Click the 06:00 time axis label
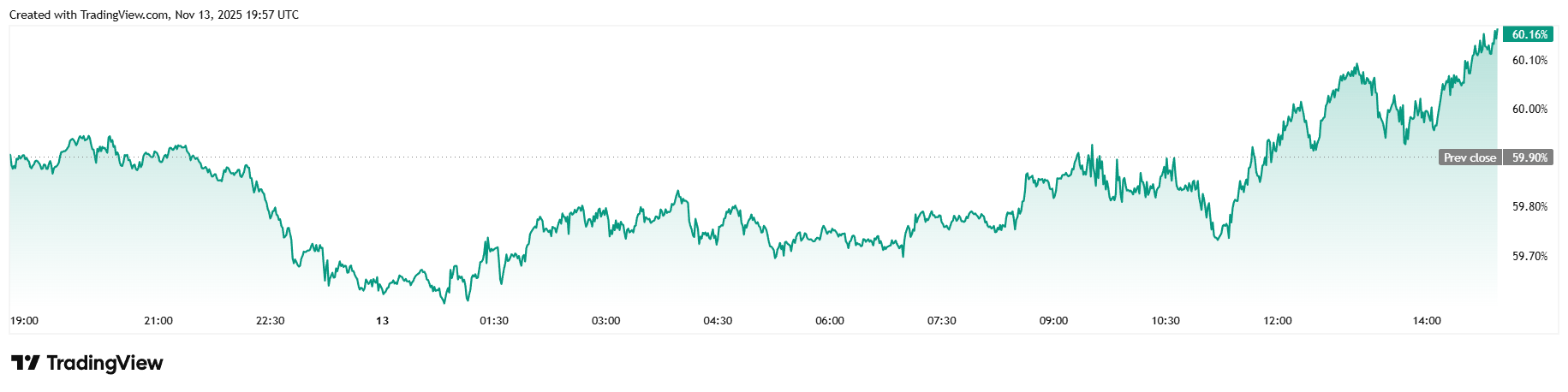 [830, 321]
